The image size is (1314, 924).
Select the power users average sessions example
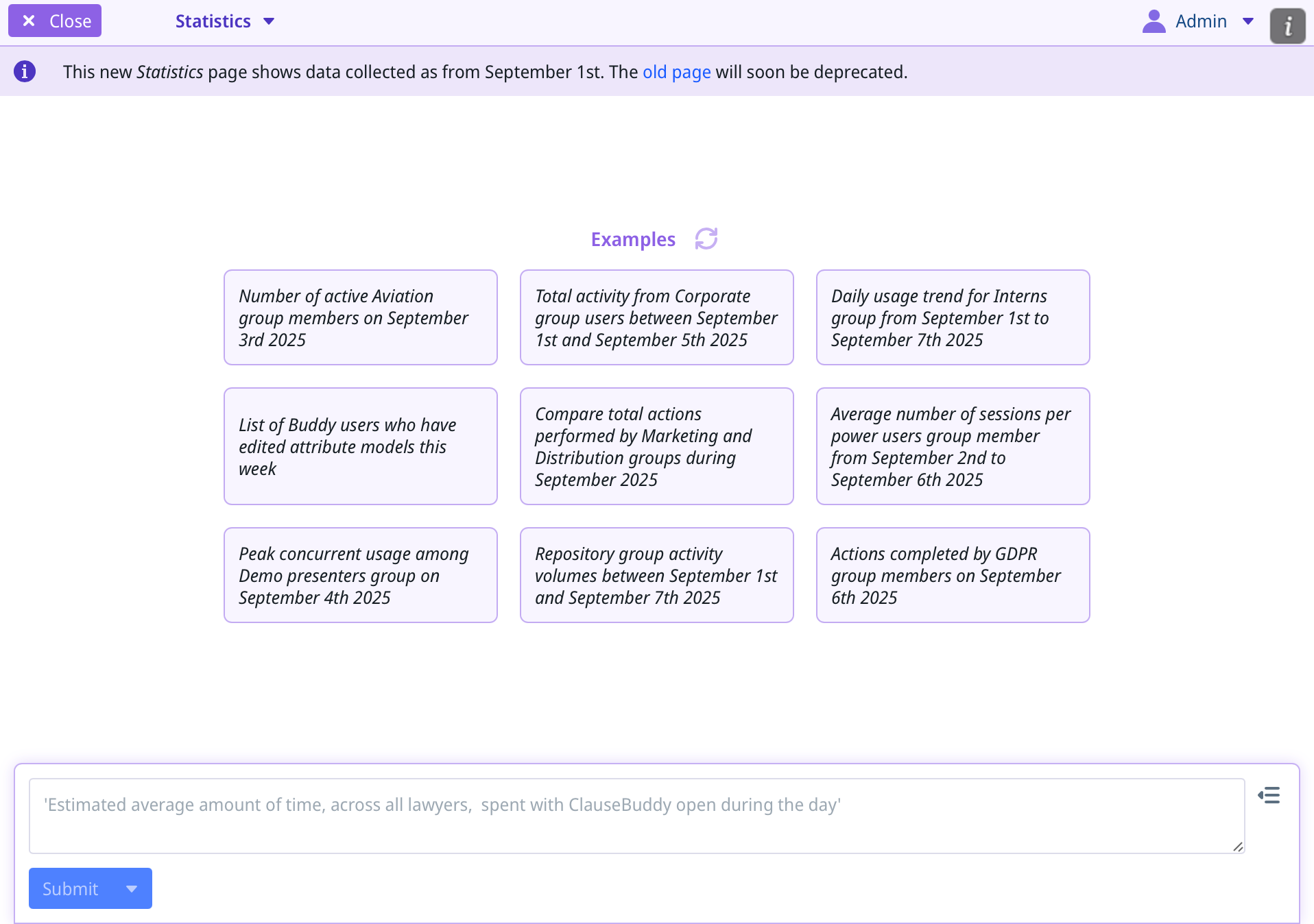coord(953,446)
